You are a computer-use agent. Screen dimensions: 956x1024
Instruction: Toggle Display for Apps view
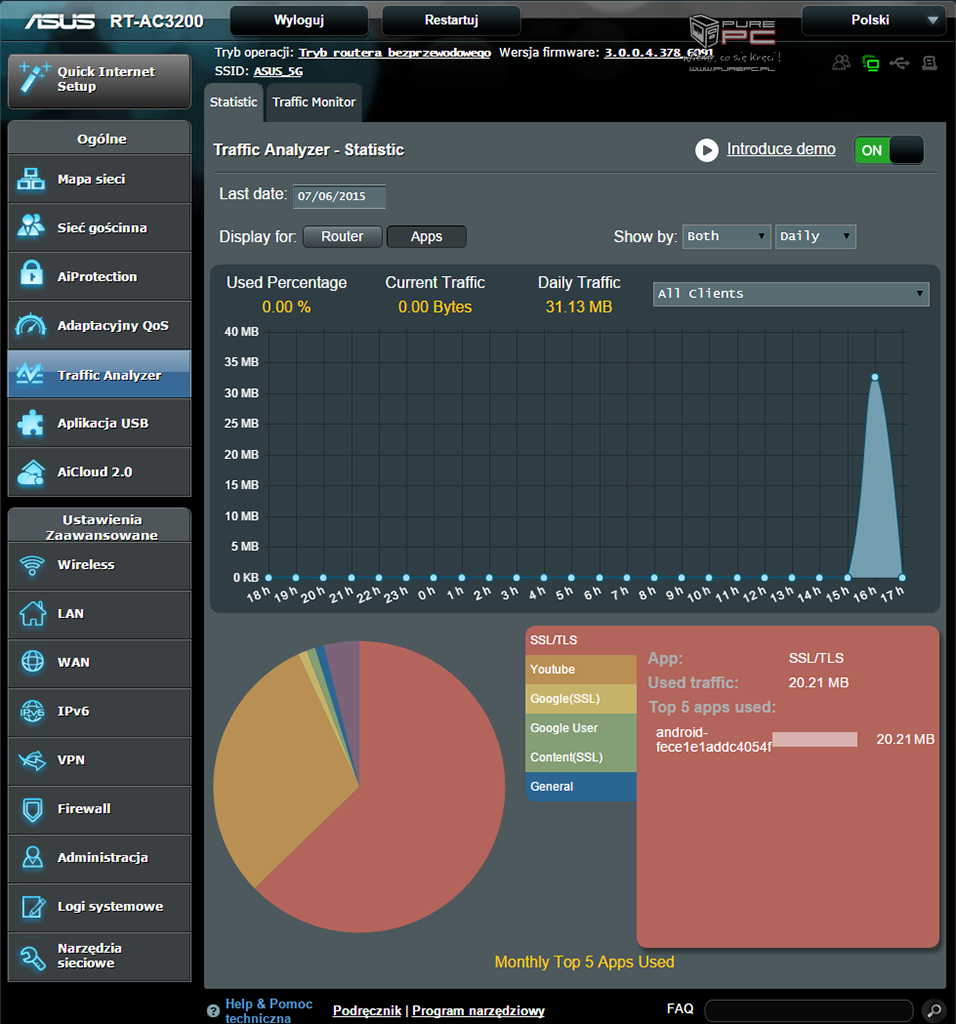point(426,236)
